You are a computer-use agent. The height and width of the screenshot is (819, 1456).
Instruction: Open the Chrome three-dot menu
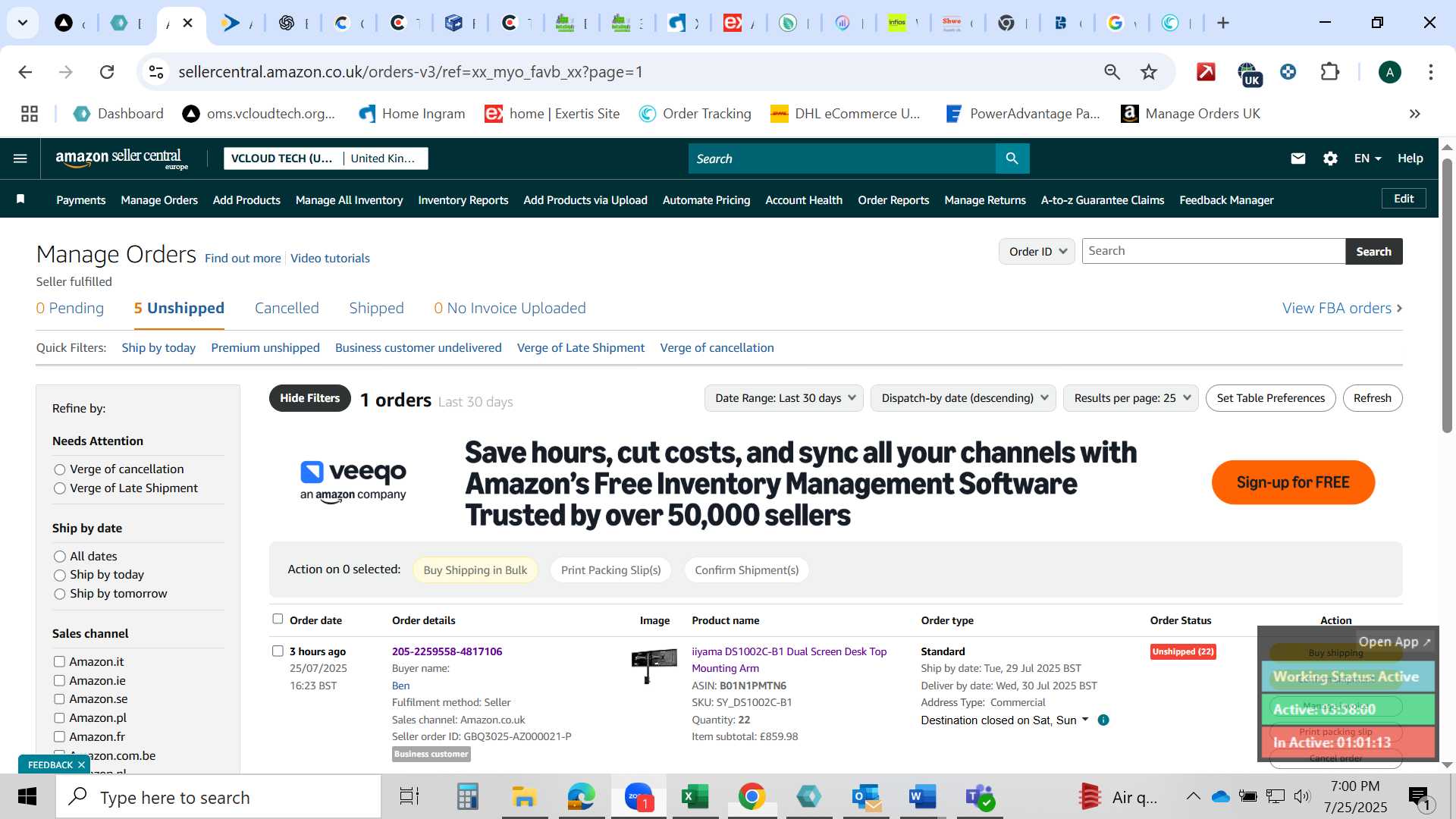[1431, 72]
